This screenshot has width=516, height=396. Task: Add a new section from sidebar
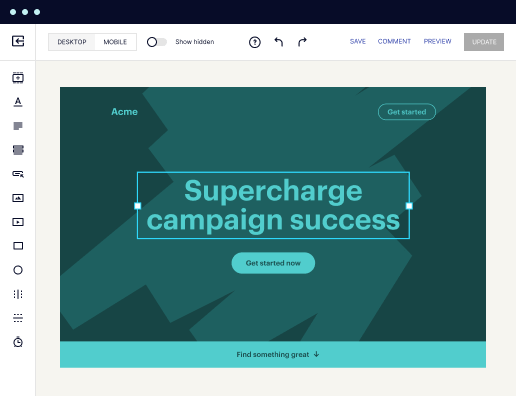[x=18, y=78]
